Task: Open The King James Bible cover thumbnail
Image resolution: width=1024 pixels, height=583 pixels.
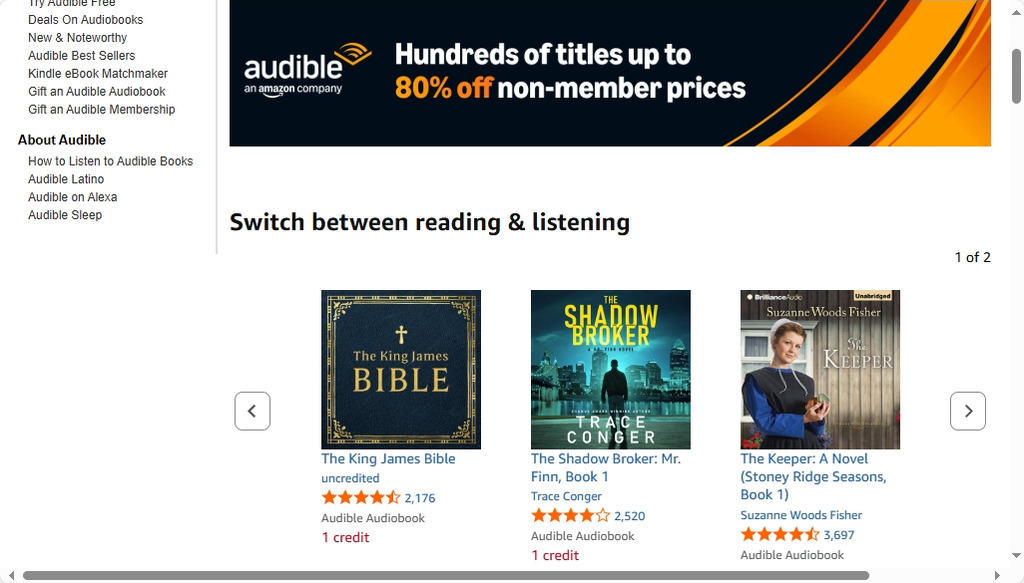Action: point(401,369)
